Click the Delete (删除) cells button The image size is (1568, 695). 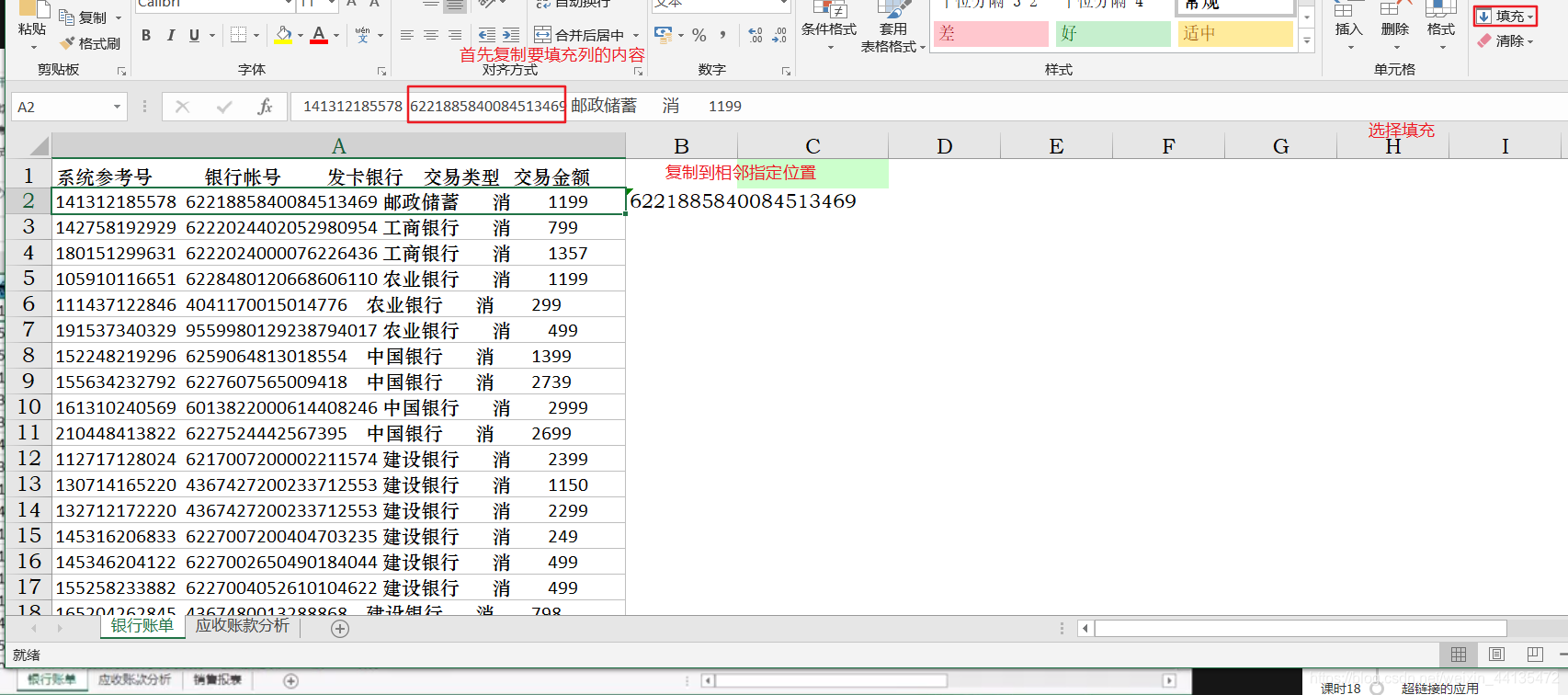click(1395, 26)
